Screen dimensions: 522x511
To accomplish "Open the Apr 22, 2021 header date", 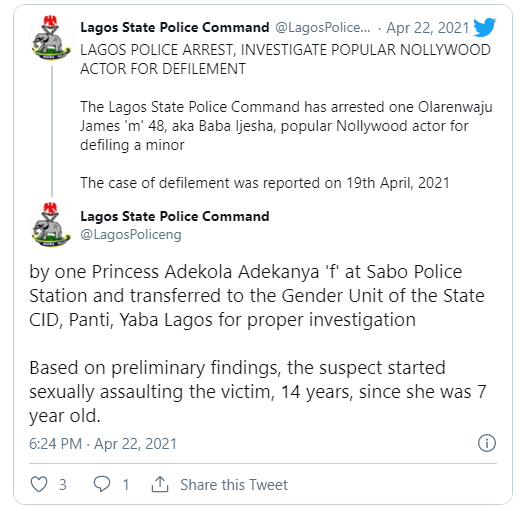I will click(428, 28).
